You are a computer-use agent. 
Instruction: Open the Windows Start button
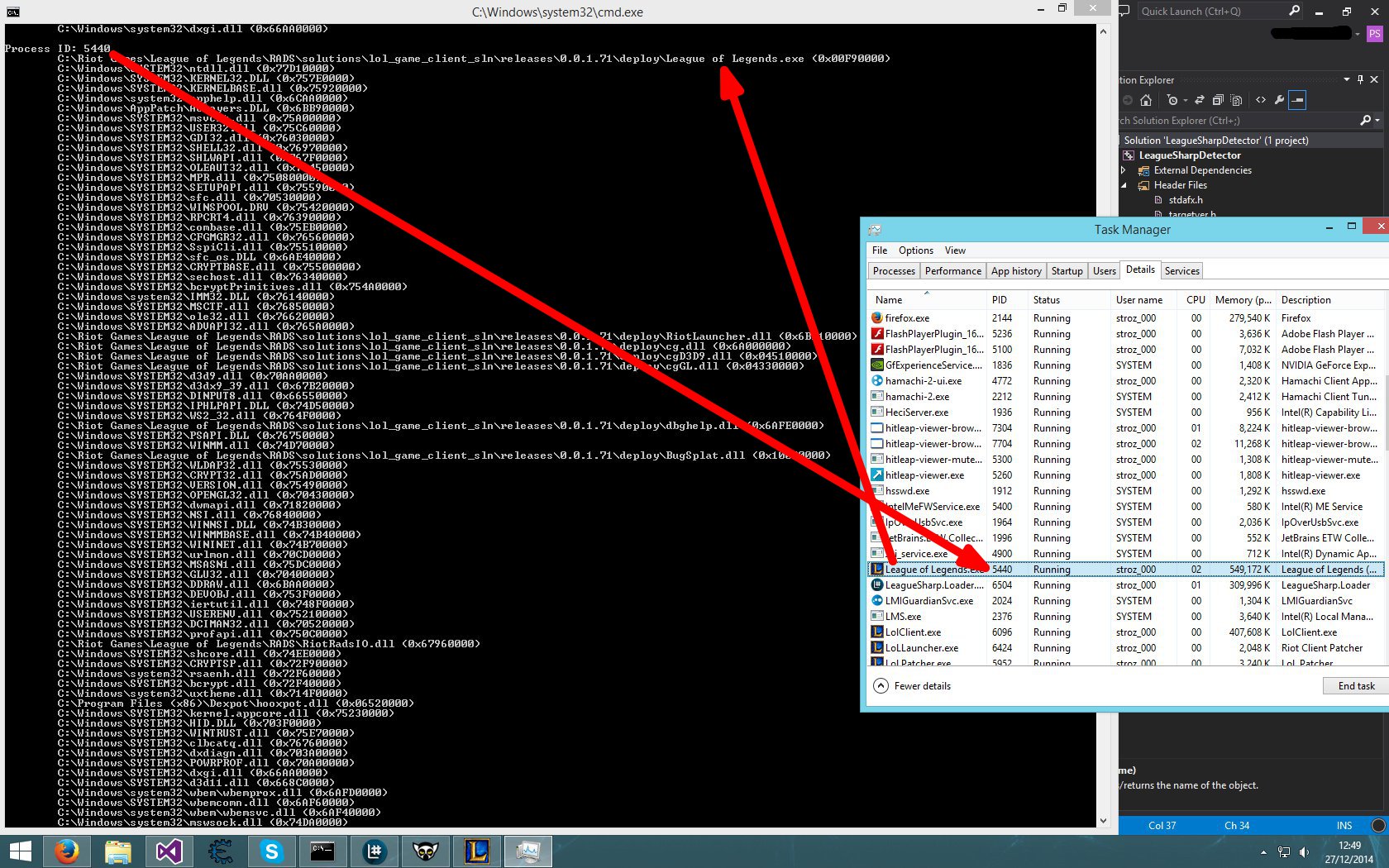[20, 851]
